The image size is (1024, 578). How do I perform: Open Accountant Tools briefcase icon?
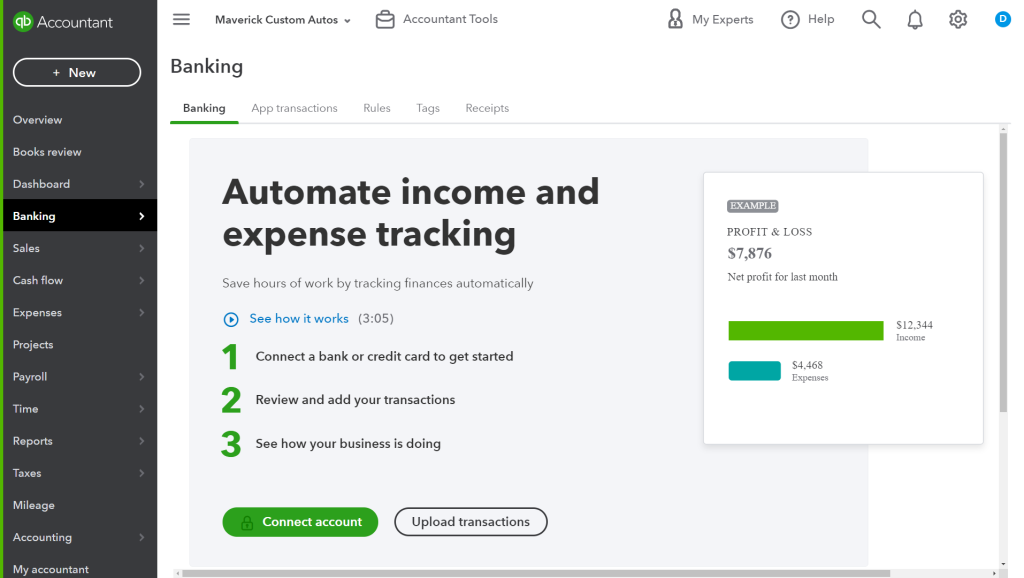tap(385, 20)
